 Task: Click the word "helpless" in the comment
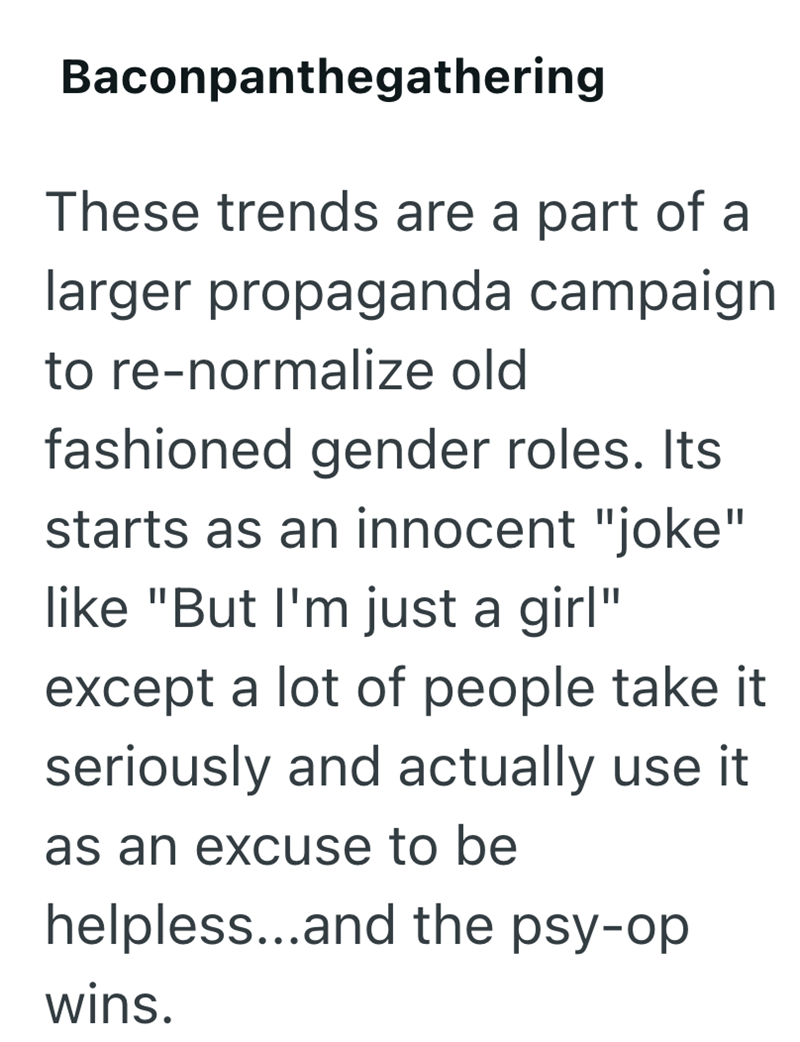click(x=150, y=926)
